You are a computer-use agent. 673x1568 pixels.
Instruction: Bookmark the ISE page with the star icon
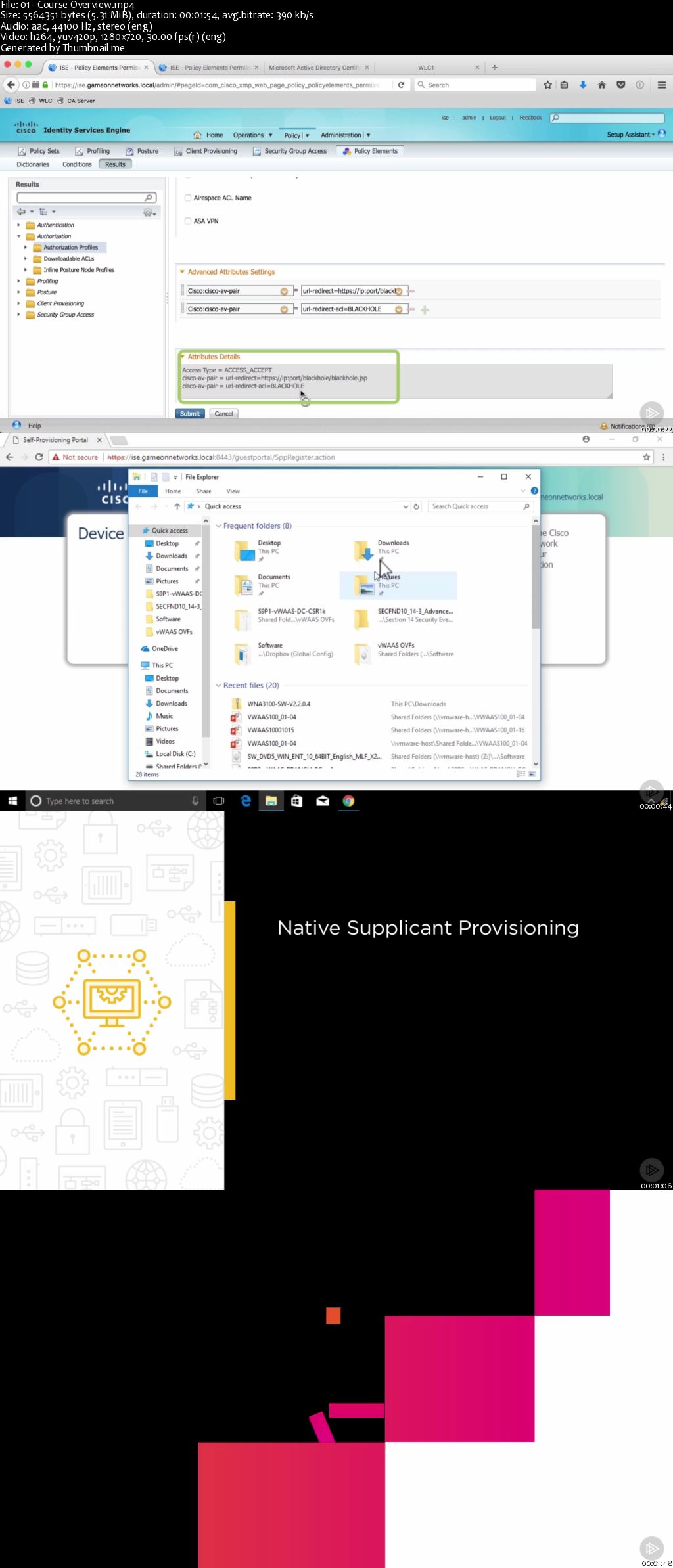(x=547, y=85)
